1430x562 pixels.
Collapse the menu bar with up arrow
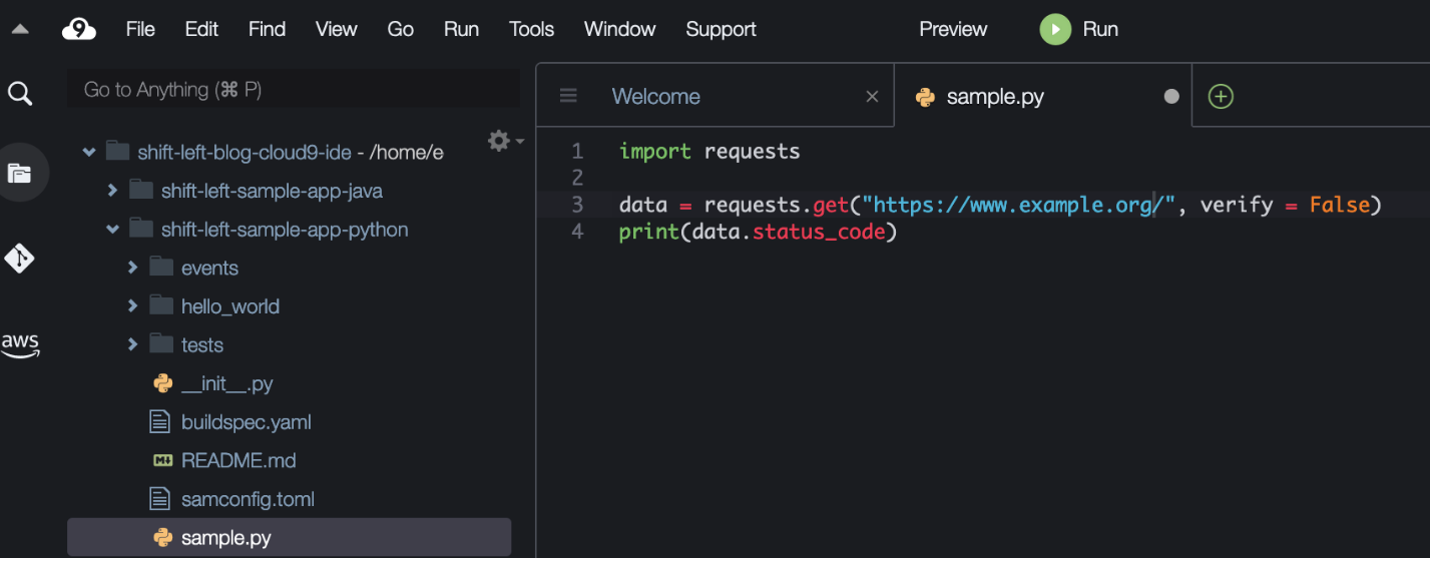20,29
